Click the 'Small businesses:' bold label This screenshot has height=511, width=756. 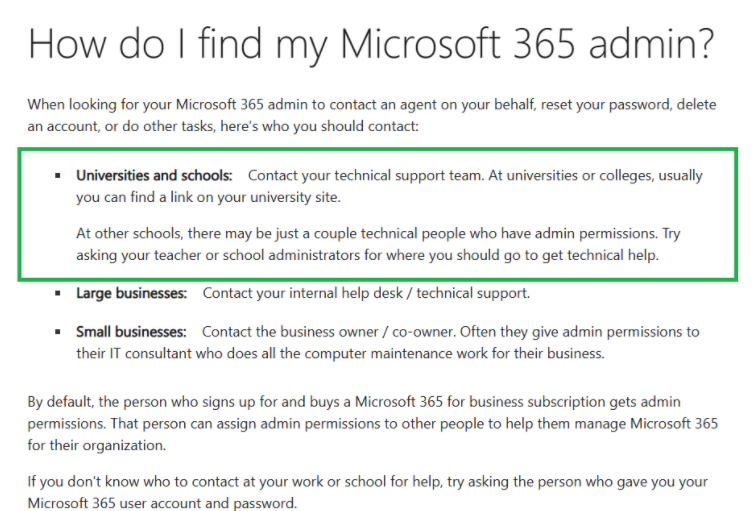pos(131,332)
